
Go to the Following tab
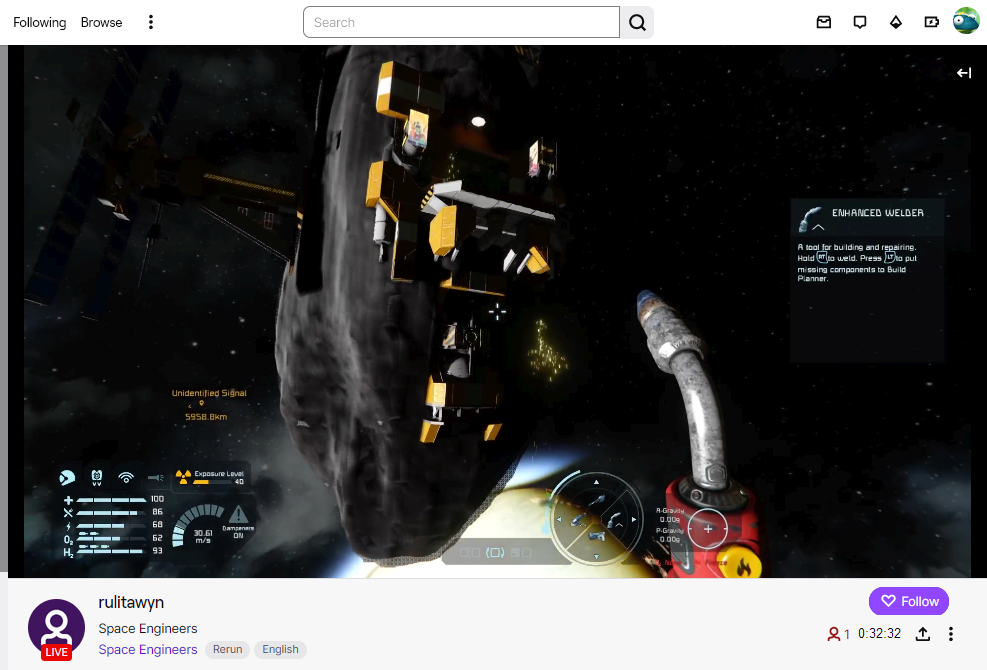pos(40,22)
